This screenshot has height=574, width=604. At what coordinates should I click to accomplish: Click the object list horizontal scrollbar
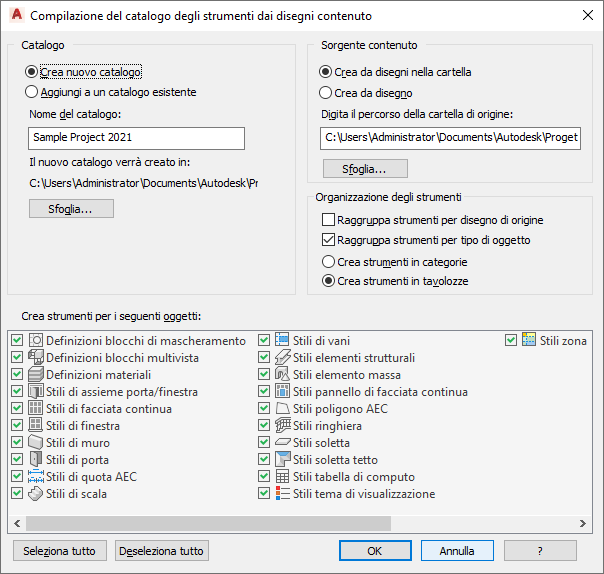pos(208,523)
